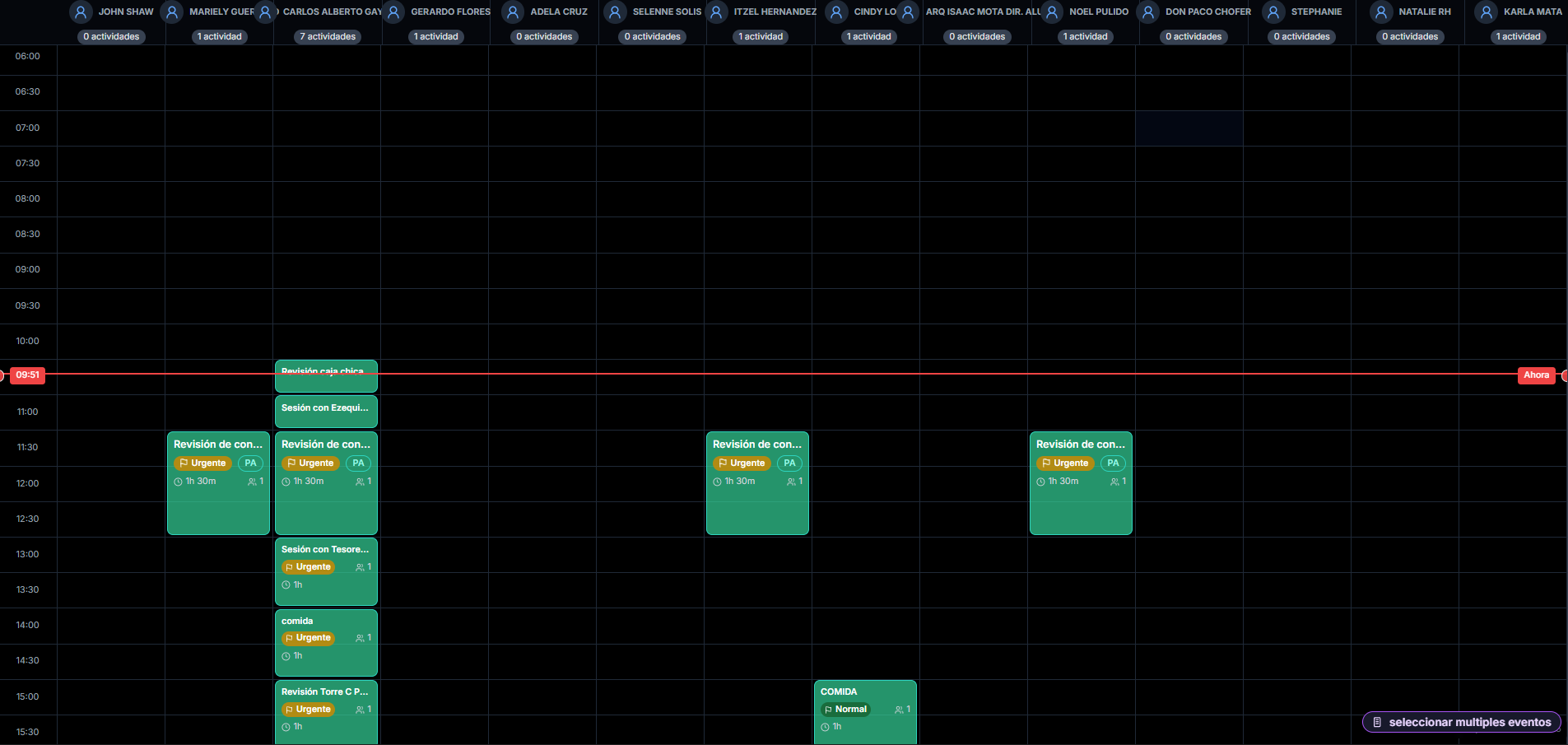Click John Shaw's 0 actividades badge
The image size is (1568, 745).
click(111, 36)
